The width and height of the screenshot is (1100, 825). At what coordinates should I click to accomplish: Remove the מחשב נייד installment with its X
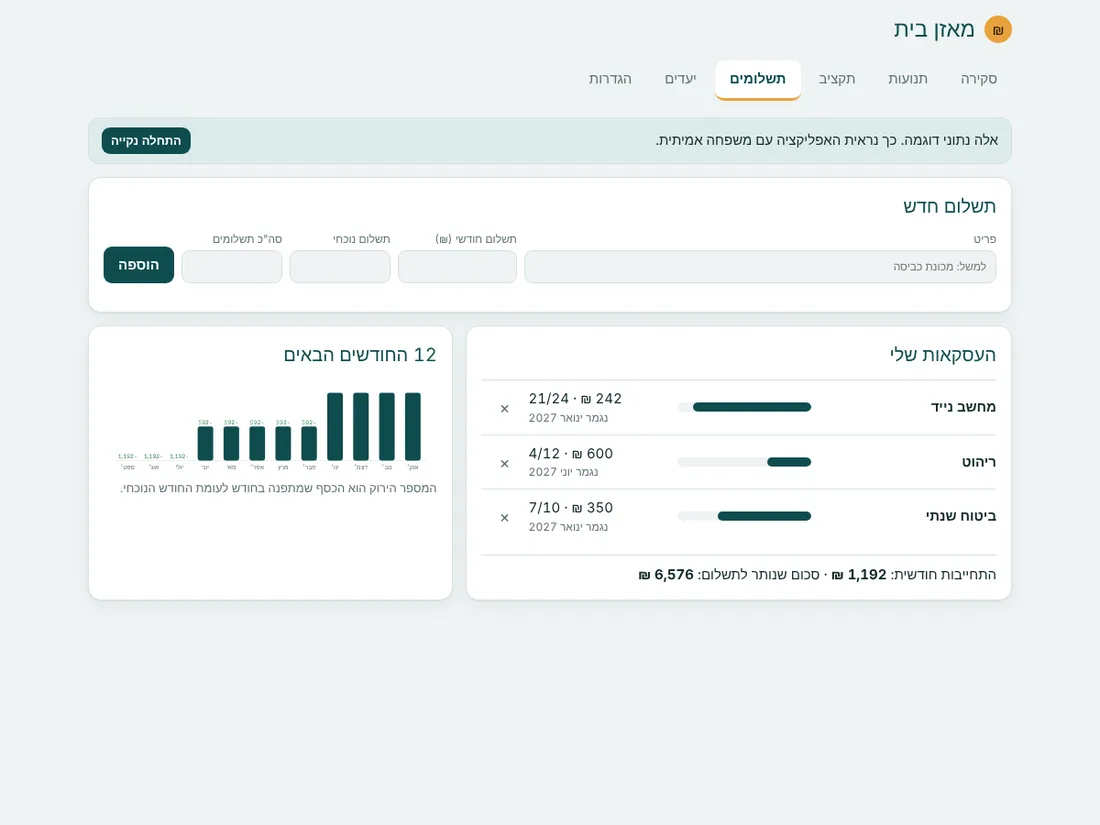point(504,408)
